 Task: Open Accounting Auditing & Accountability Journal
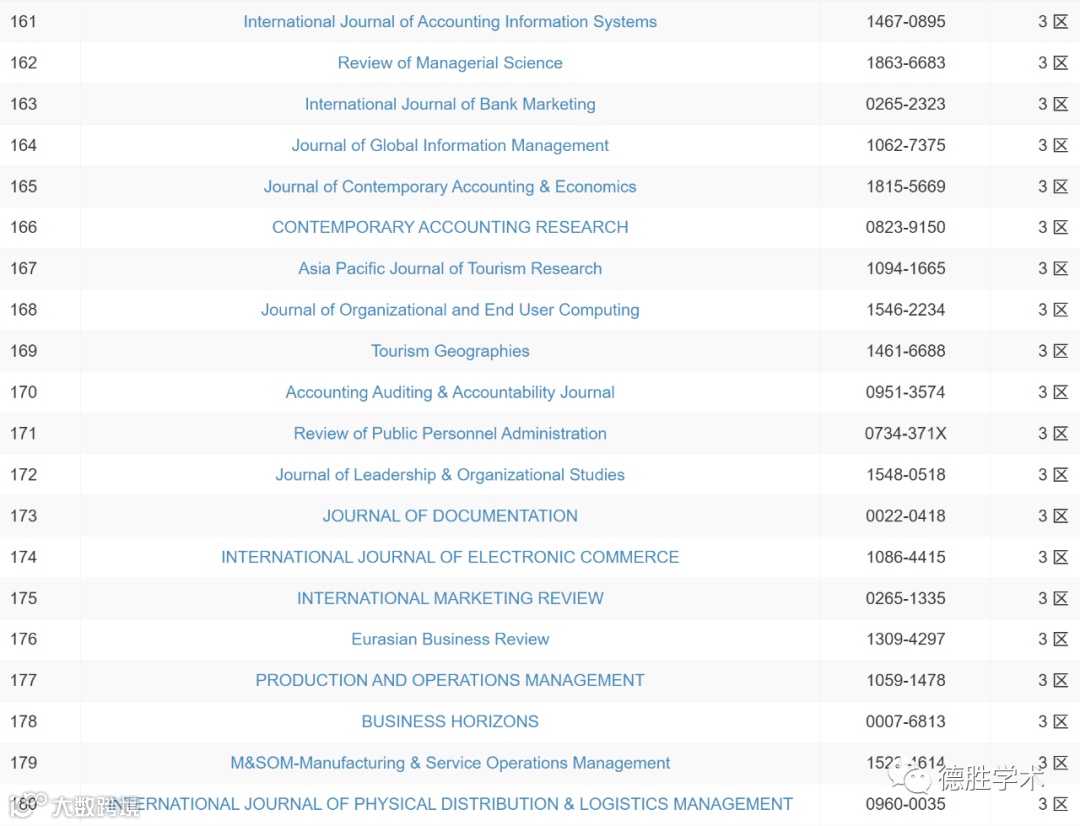(450, 393)
